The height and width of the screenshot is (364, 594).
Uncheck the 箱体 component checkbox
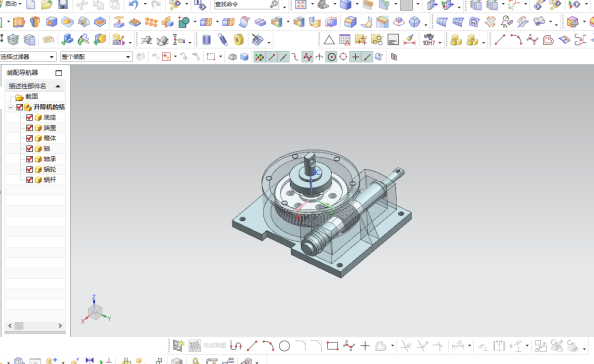[29, 138]
